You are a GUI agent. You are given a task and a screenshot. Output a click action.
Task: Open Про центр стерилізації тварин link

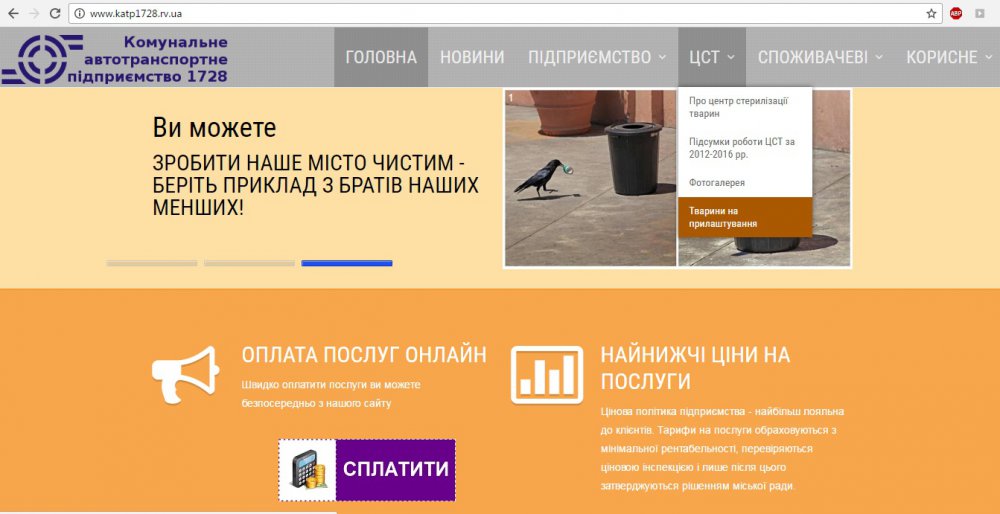tap(744, 107)
